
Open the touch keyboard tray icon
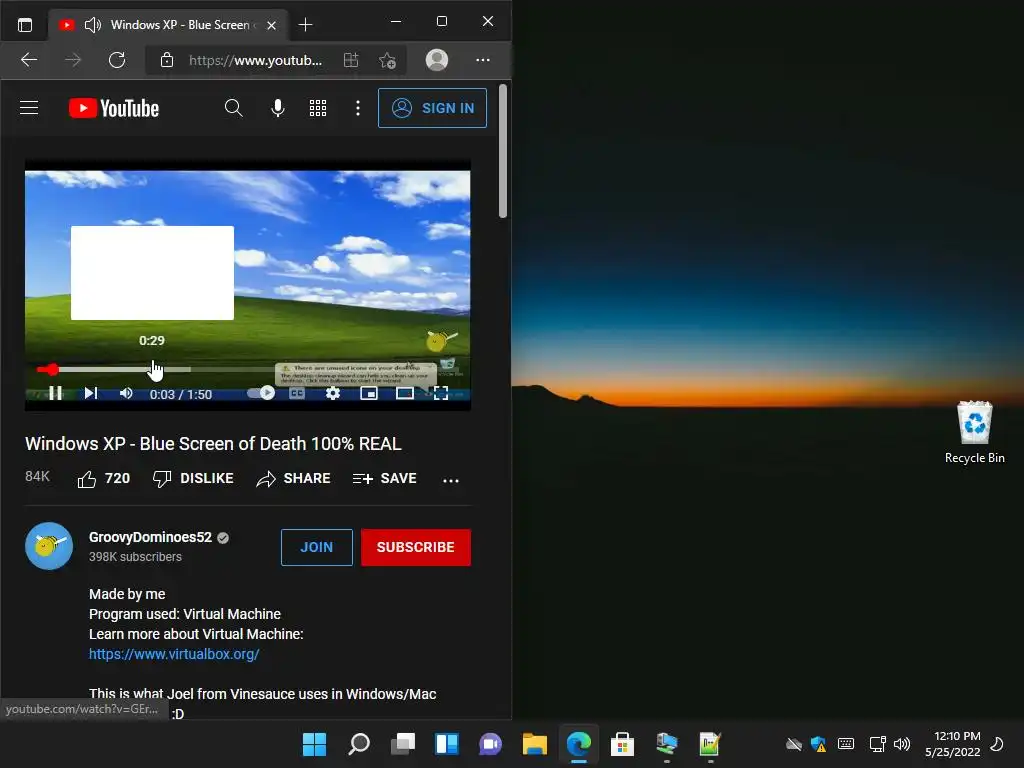(846, 744)
